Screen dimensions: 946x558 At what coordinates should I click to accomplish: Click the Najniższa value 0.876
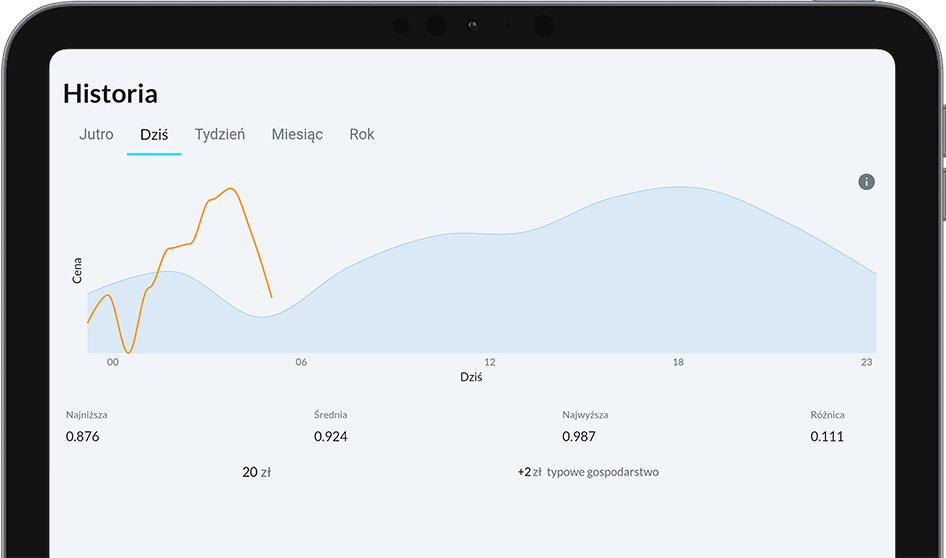pyautogui.click(x=83, y=436)
